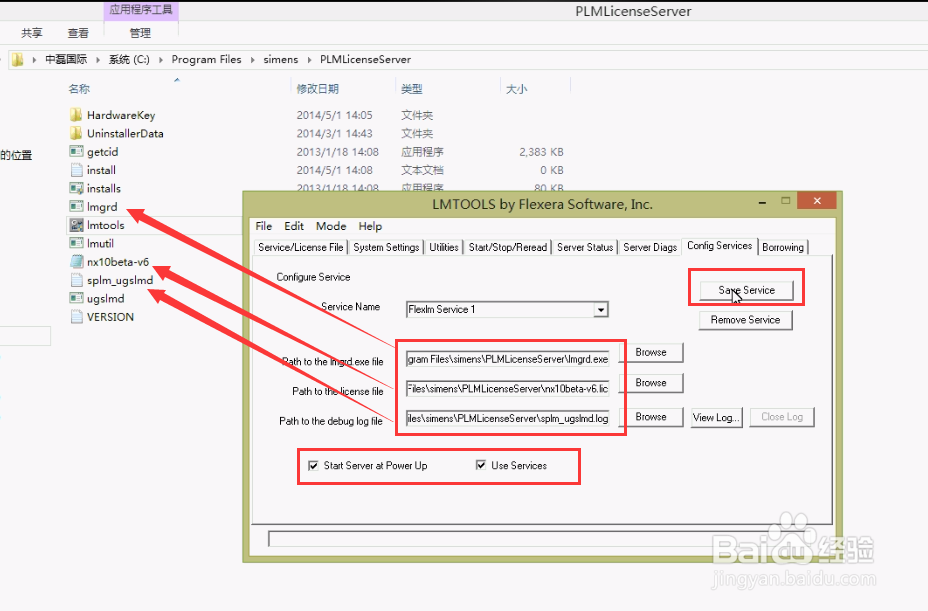The width and height of the screenshot is (928, 611).
Task: Select the nx10beta-v6 license file icon
Action: [x=76, y=262]
